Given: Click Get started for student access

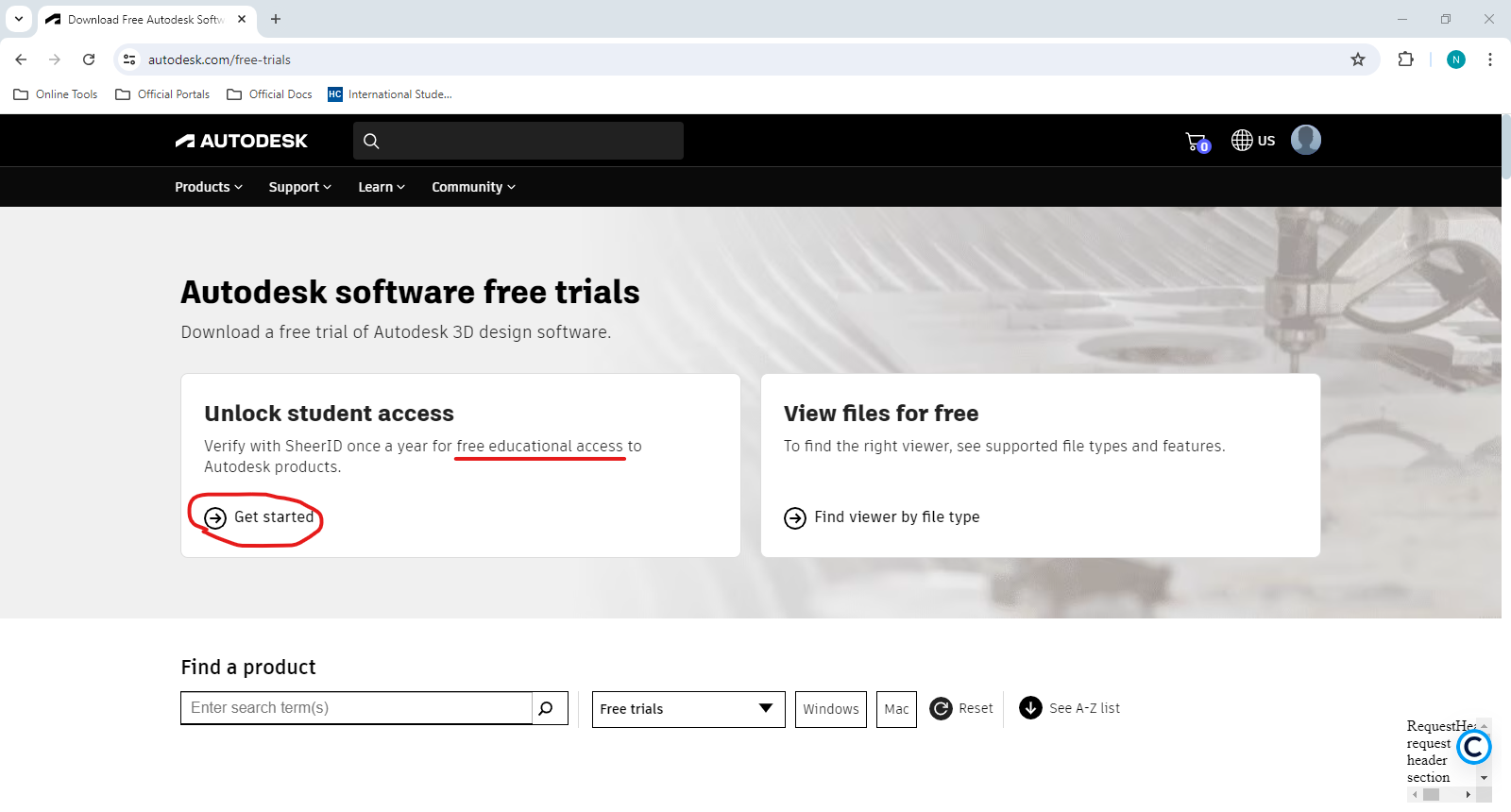Looking at the screenshot, I should tap(260, 517).
